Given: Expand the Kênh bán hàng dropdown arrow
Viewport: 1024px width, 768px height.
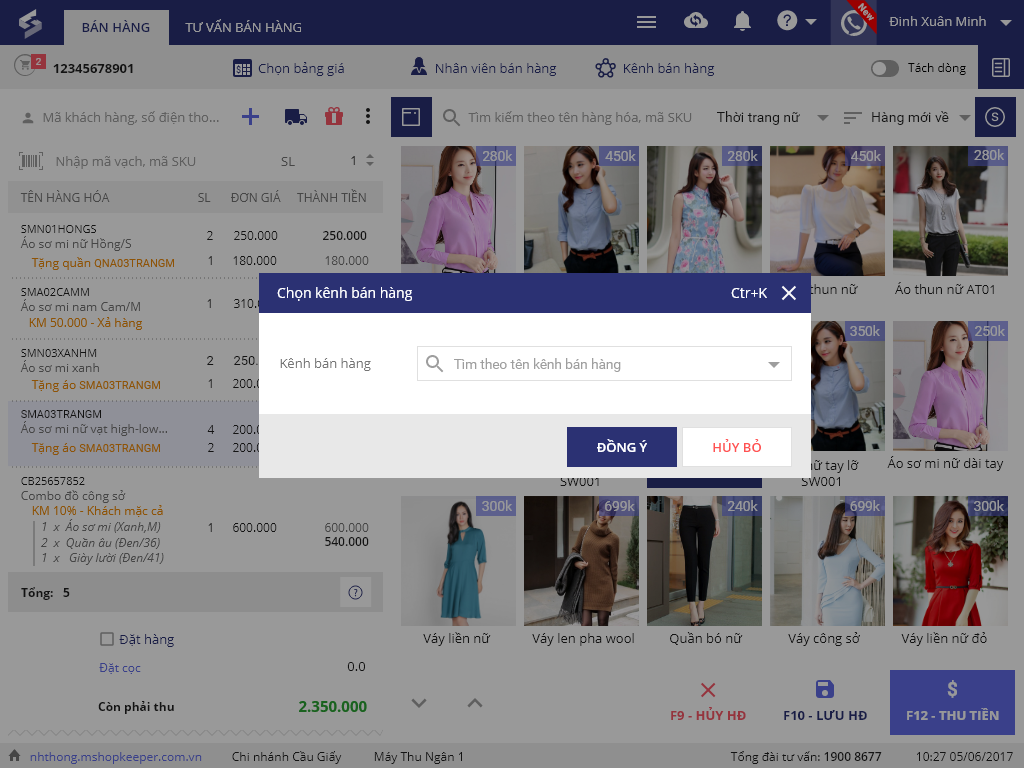Looking at the screenshot, I should click(773, 365).
